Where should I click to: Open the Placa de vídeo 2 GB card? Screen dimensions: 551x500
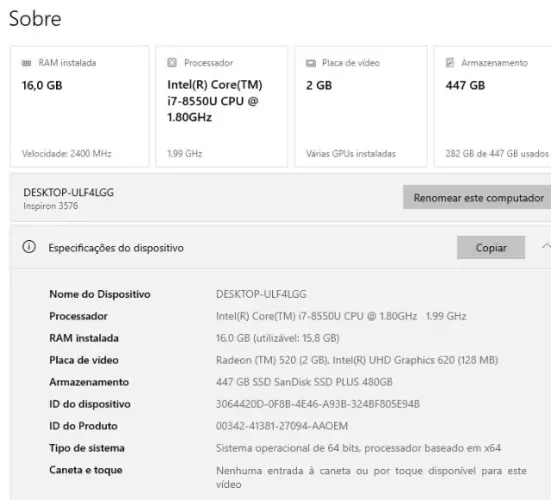pos(361,106)
